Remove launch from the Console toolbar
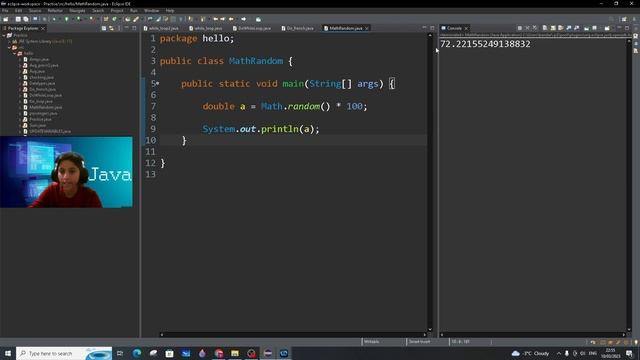The image size is (640, 360). click(x=527, y=28)
